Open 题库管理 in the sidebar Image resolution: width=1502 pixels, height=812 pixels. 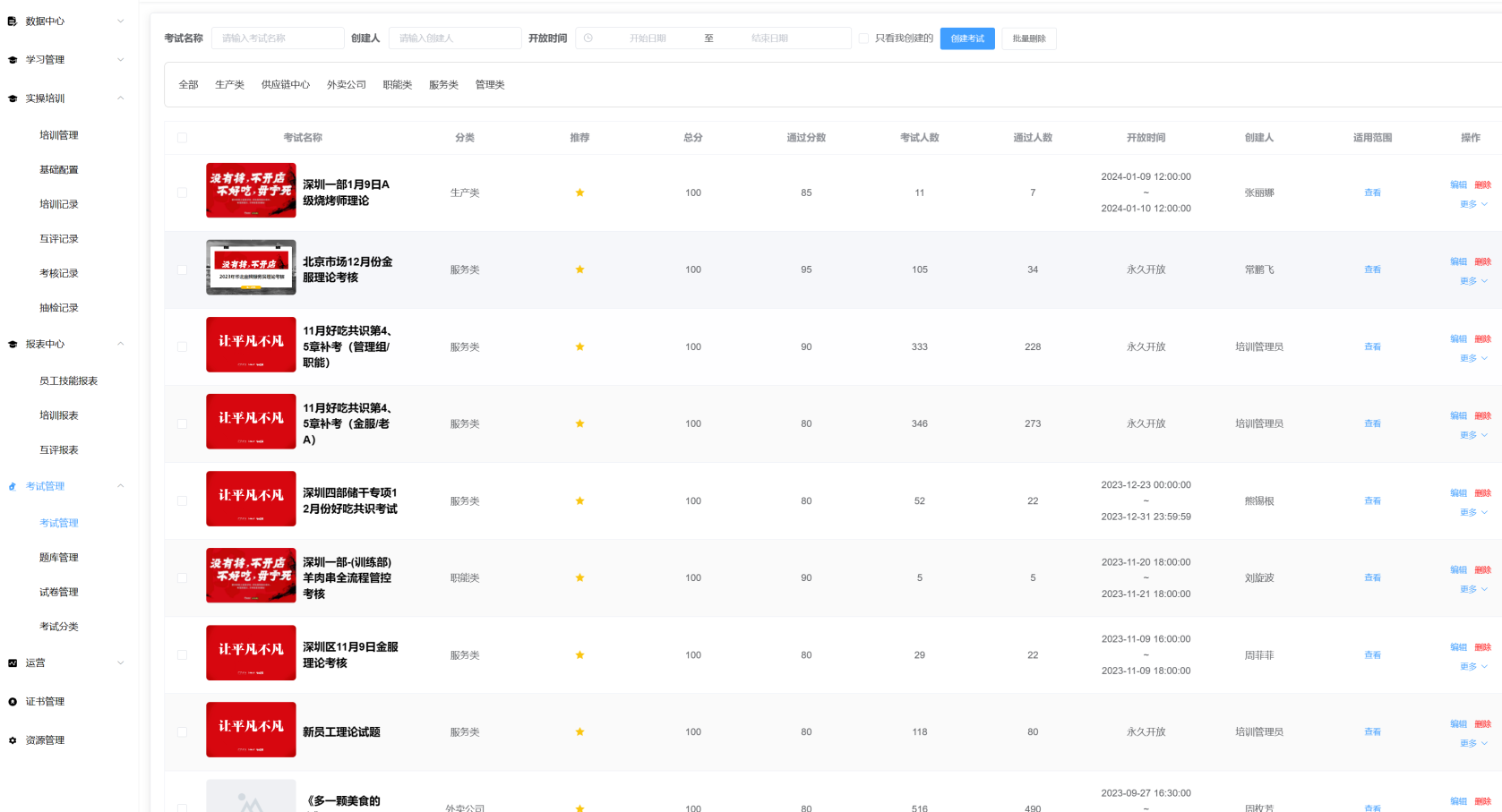(59, 558)
